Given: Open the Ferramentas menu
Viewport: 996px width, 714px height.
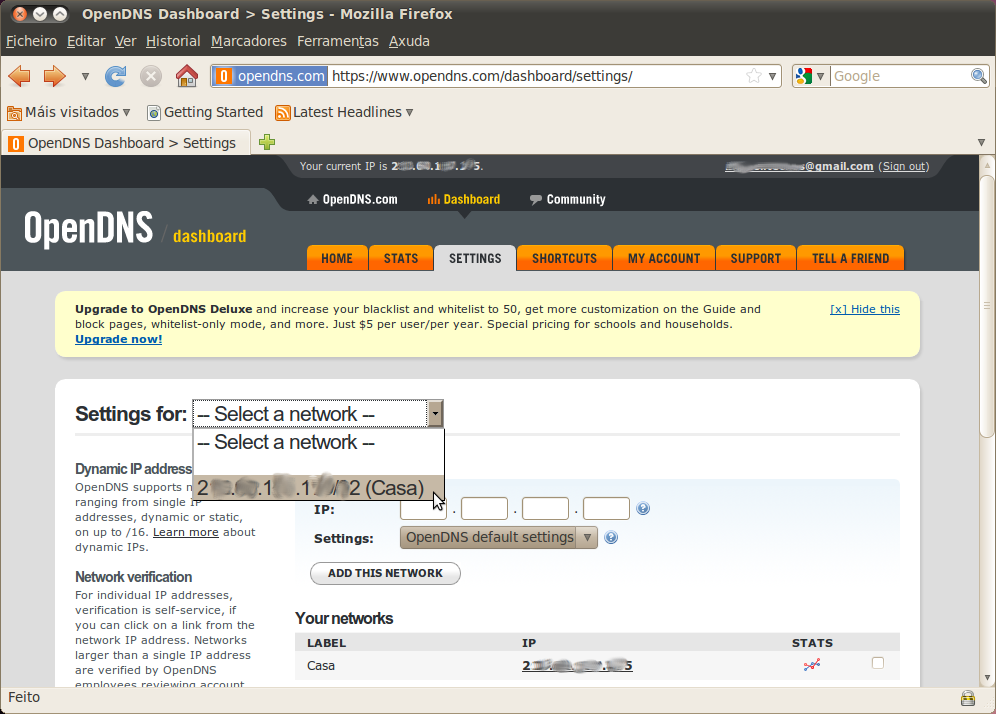Looking at the screenshot, I should pyautogui.click(x=337, y=41).
